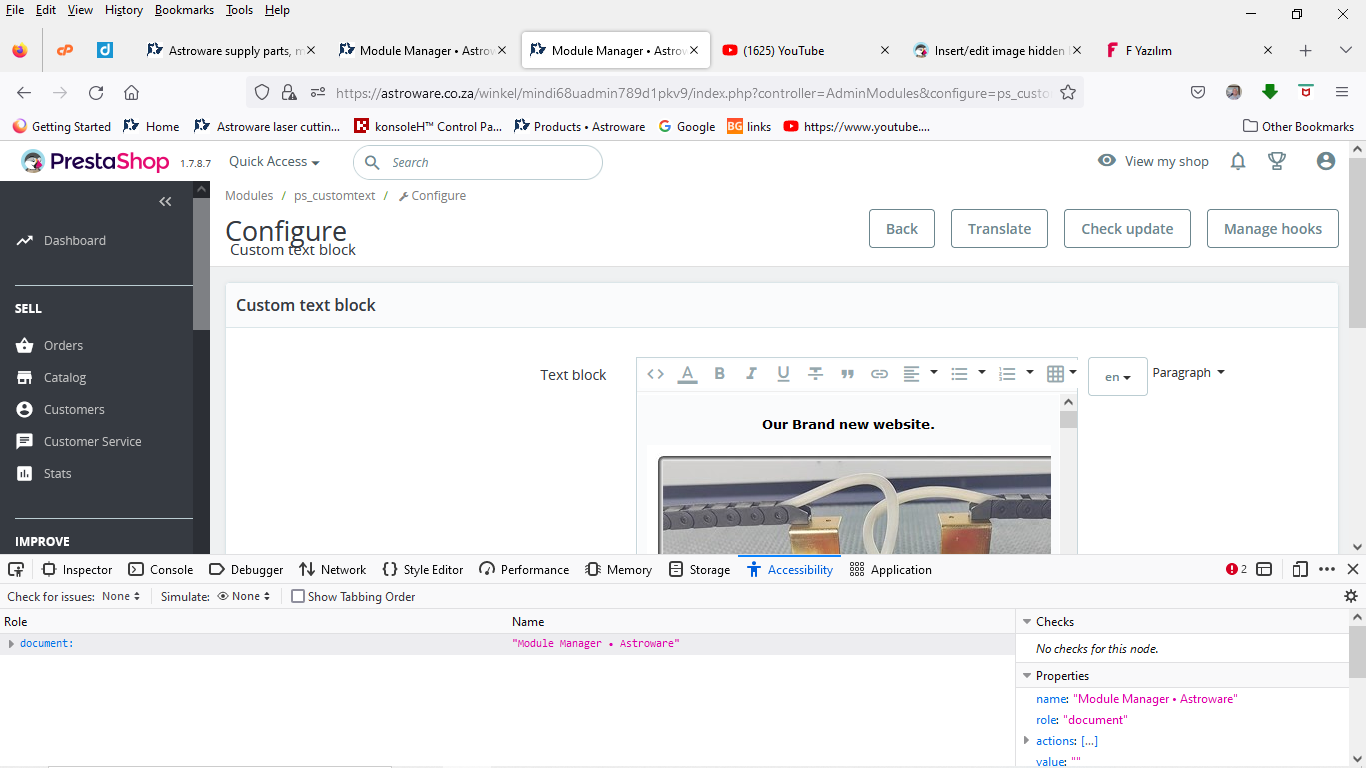Insert blockquote in text editor

click(x=847, y=374)
